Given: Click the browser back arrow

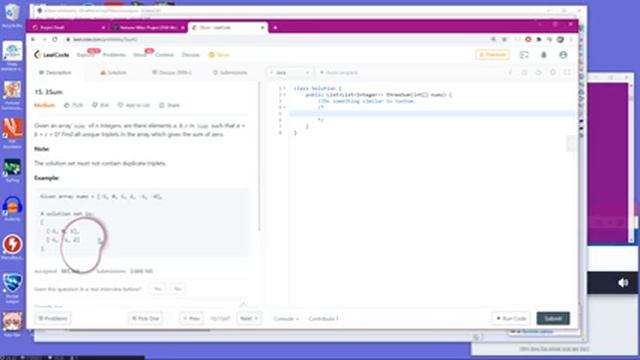Looking at the screenshot, I should [33, 39].
